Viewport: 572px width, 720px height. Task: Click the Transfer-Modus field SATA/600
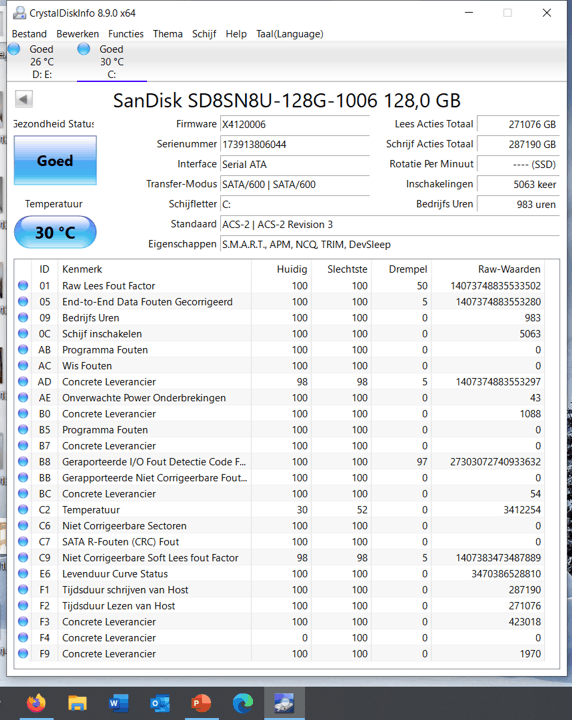tap(295, 185)
